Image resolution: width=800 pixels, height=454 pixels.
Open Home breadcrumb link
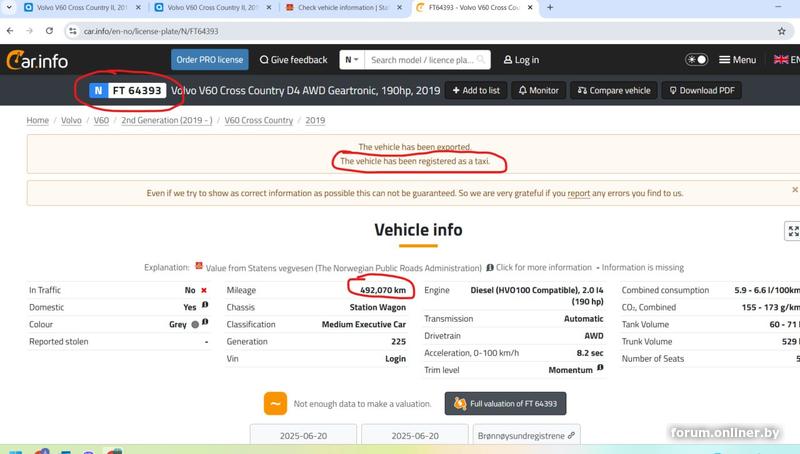[38, 120]
